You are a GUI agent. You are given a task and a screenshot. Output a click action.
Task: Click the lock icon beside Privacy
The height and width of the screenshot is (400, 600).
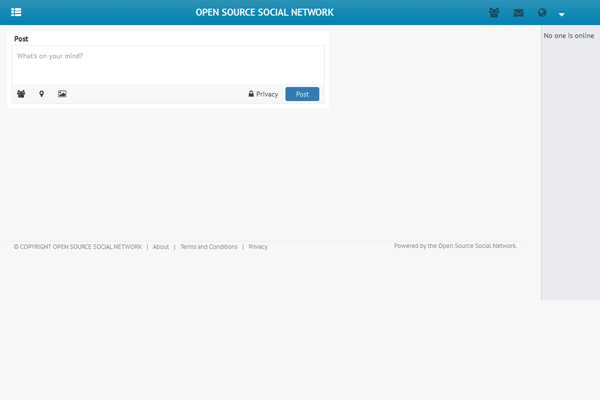[x=252, y=94]
